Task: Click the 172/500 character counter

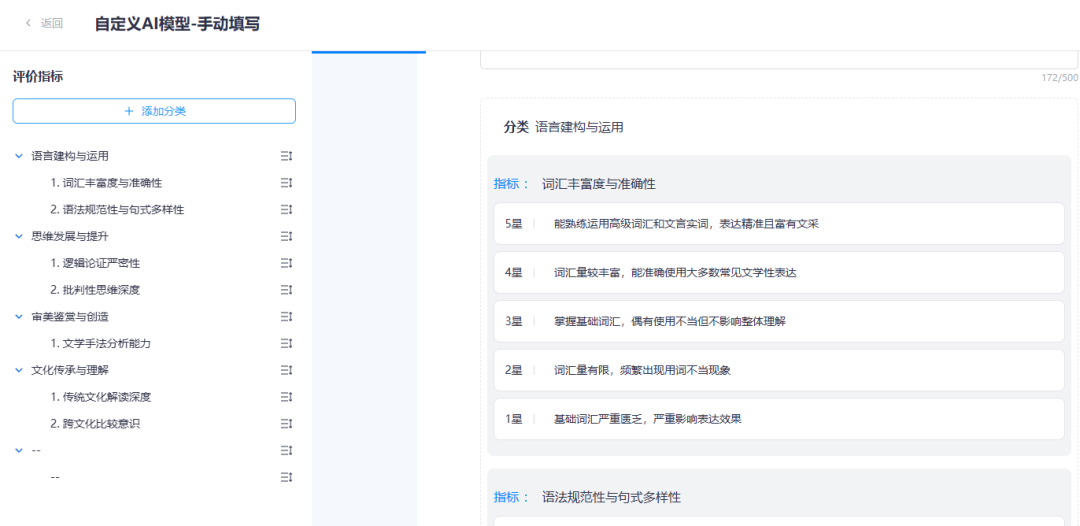Action: point(1059,77)
